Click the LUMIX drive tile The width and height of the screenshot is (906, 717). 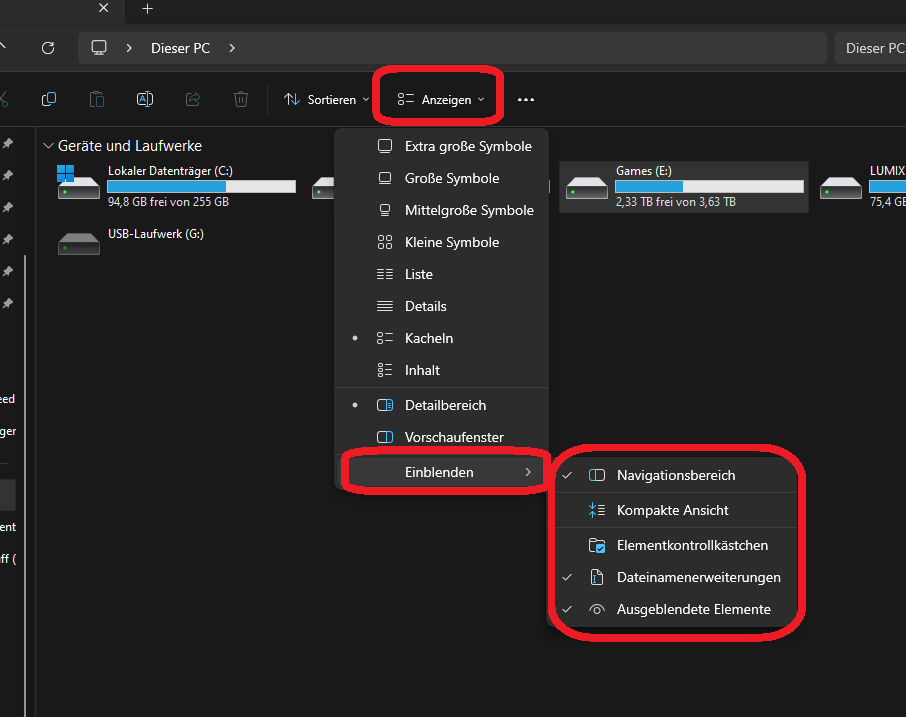862,186
